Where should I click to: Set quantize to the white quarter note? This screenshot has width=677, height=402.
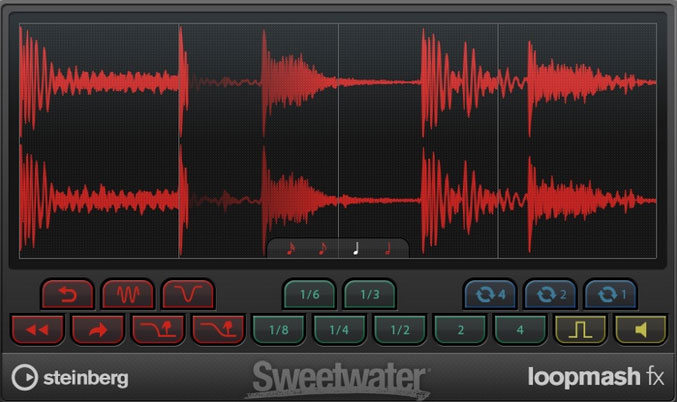(356, 249)
